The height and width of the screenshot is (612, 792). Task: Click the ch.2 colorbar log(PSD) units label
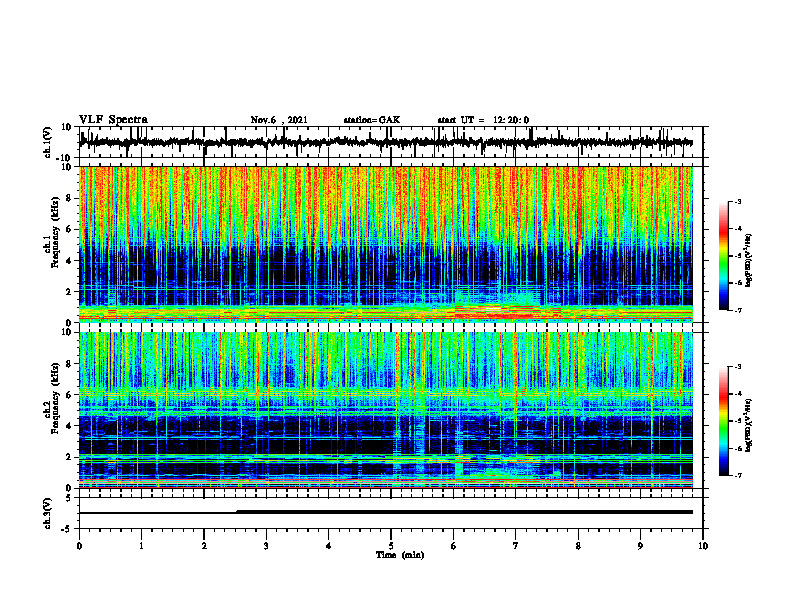[x=749, y=425]
